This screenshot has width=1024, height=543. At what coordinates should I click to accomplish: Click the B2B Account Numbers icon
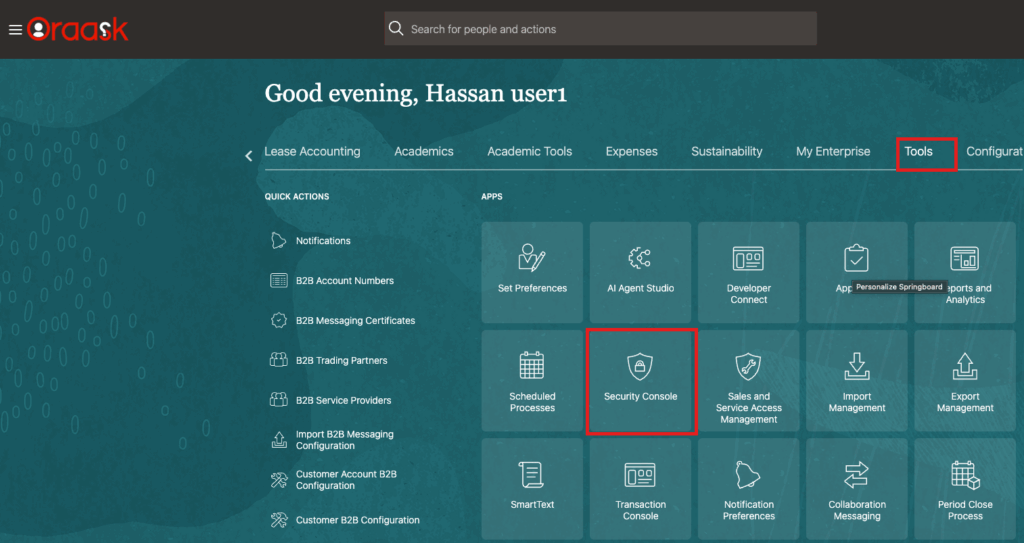(x=279, y=280)
